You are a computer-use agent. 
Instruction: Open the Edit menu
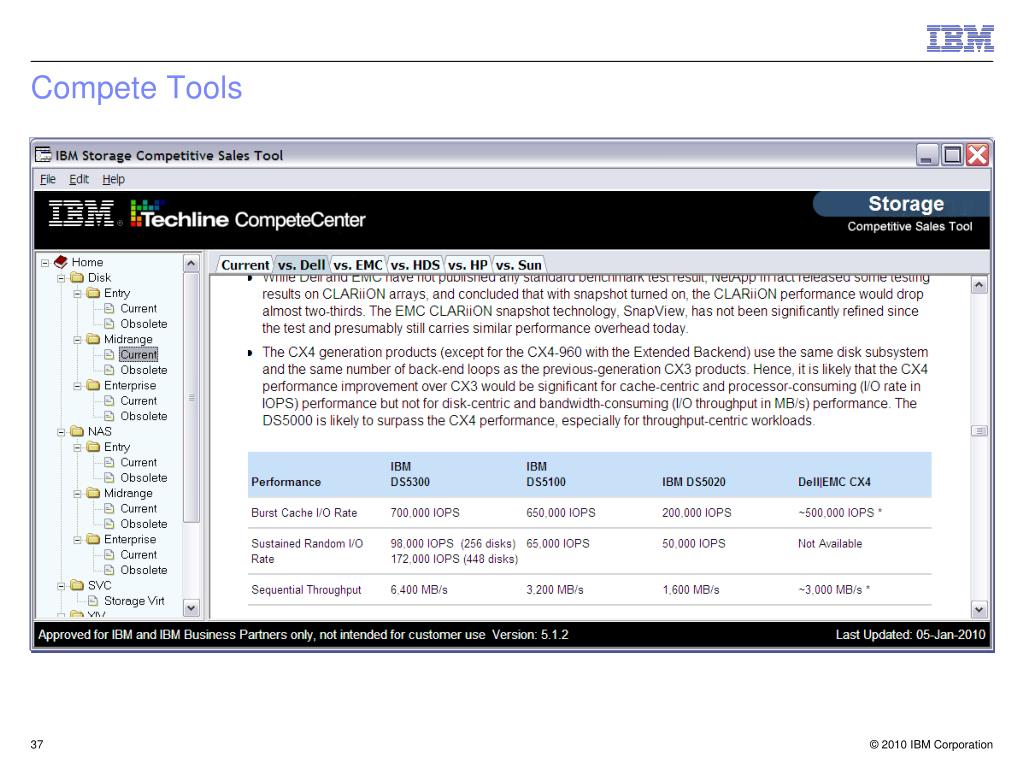click(x=79, y=179)
